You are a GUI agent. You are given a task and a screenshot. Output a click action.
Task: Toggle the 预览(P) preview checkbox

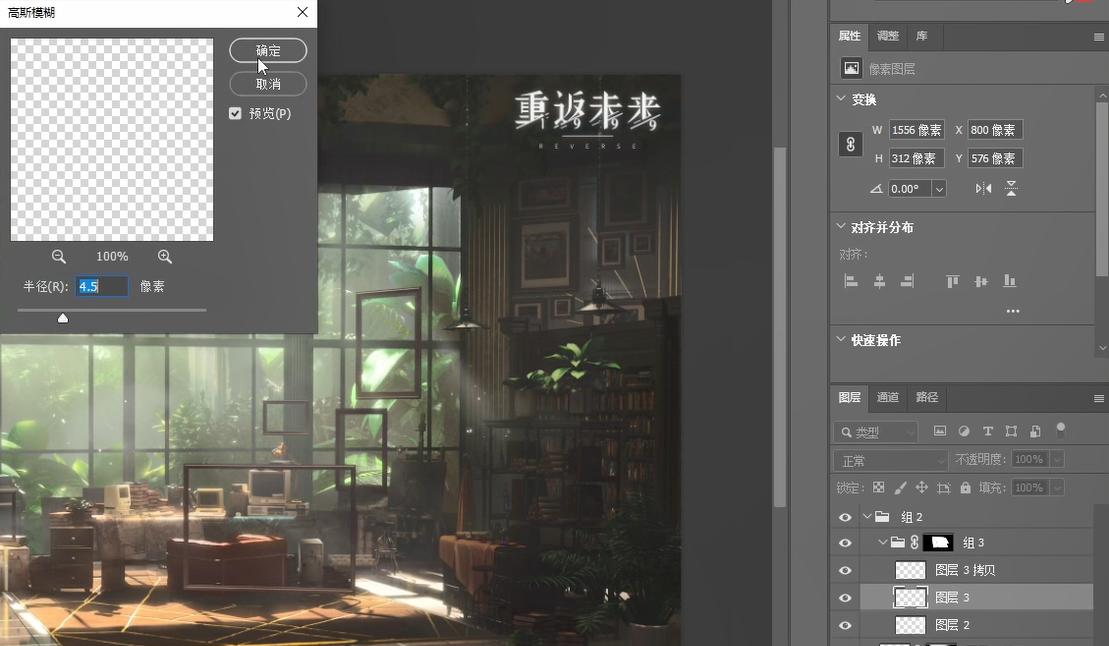[x=236, y=113]
